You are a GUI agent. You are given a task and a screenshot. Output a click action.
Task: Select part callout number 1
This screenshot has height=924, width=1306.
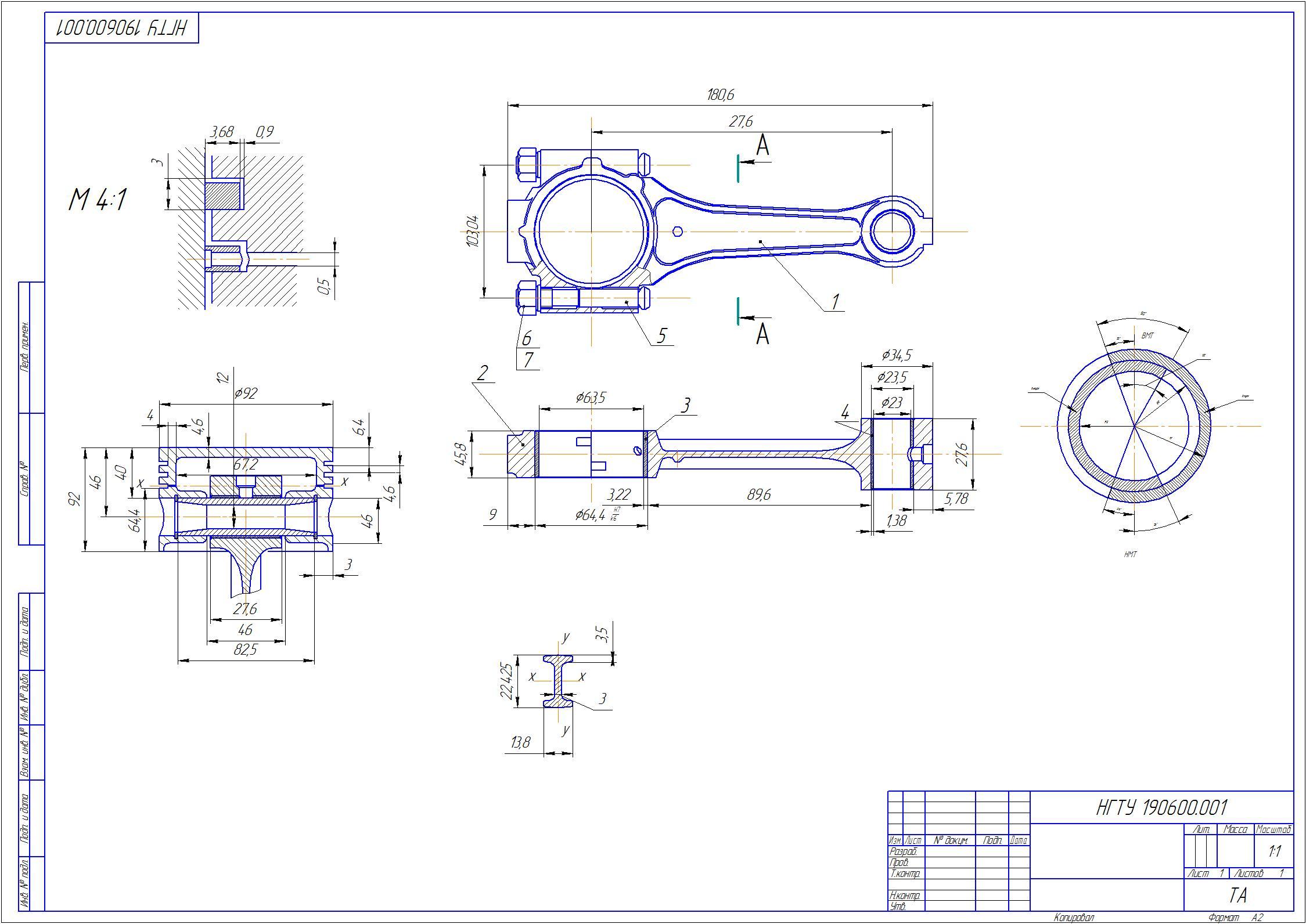[x=835, y=301]
